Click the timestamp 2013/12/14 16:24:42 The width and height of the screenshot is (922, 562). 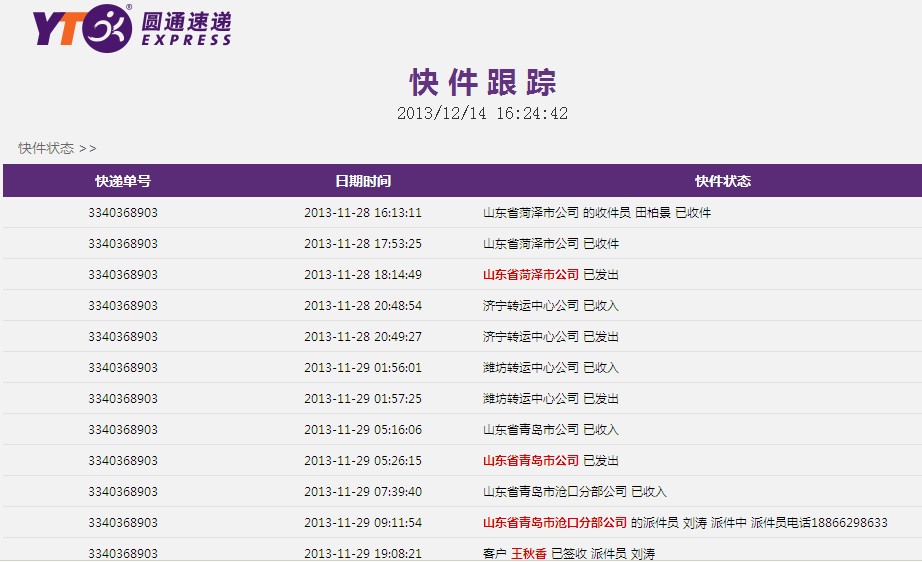tap(482, 113)
